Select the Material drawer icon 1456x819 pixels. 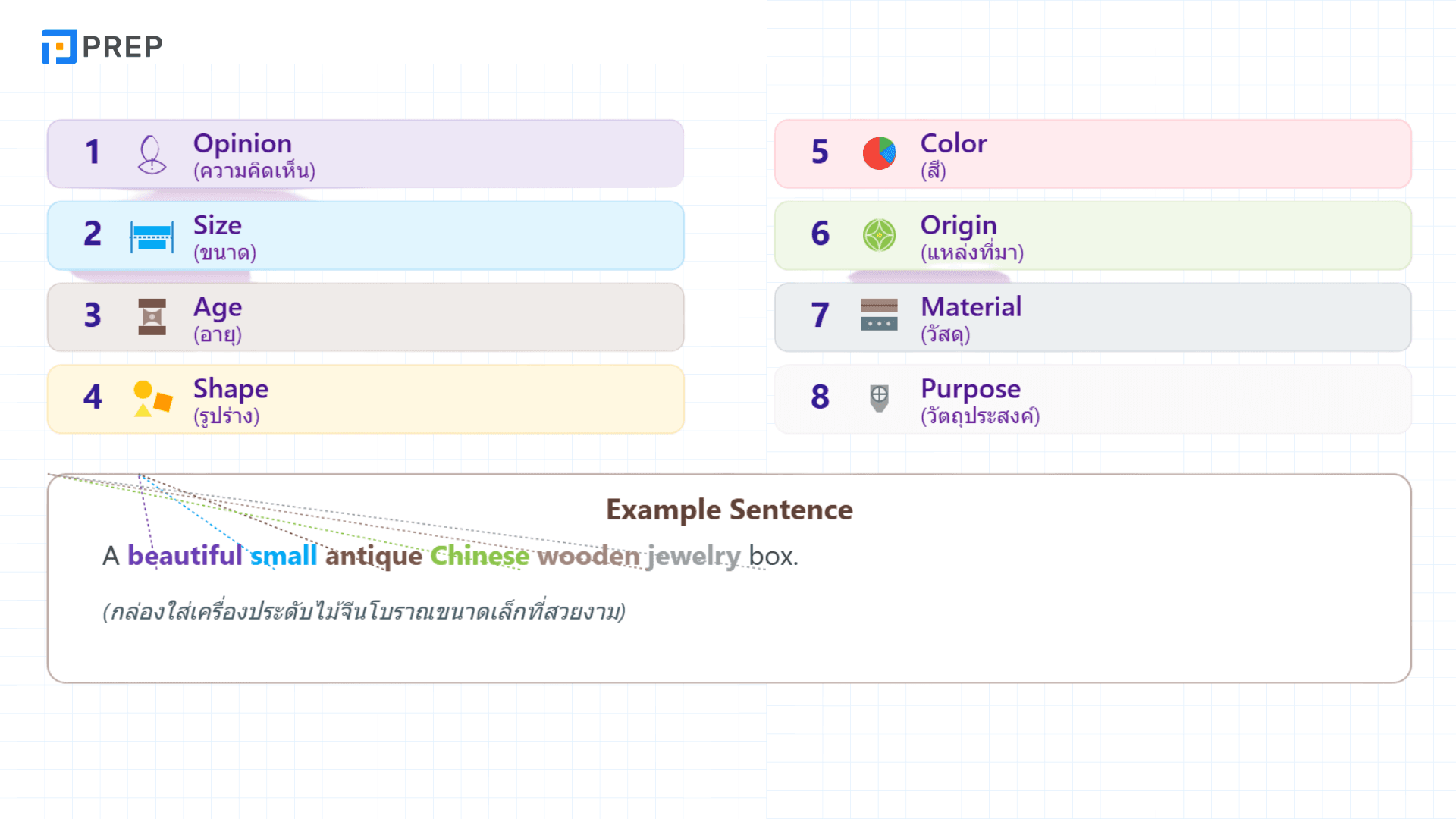pyautogui.click(x=879, y=315)
